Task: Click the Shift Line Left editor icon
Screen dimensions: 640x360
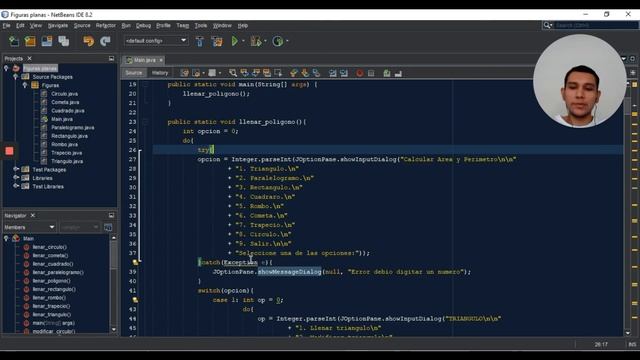Action: [333, 73]
